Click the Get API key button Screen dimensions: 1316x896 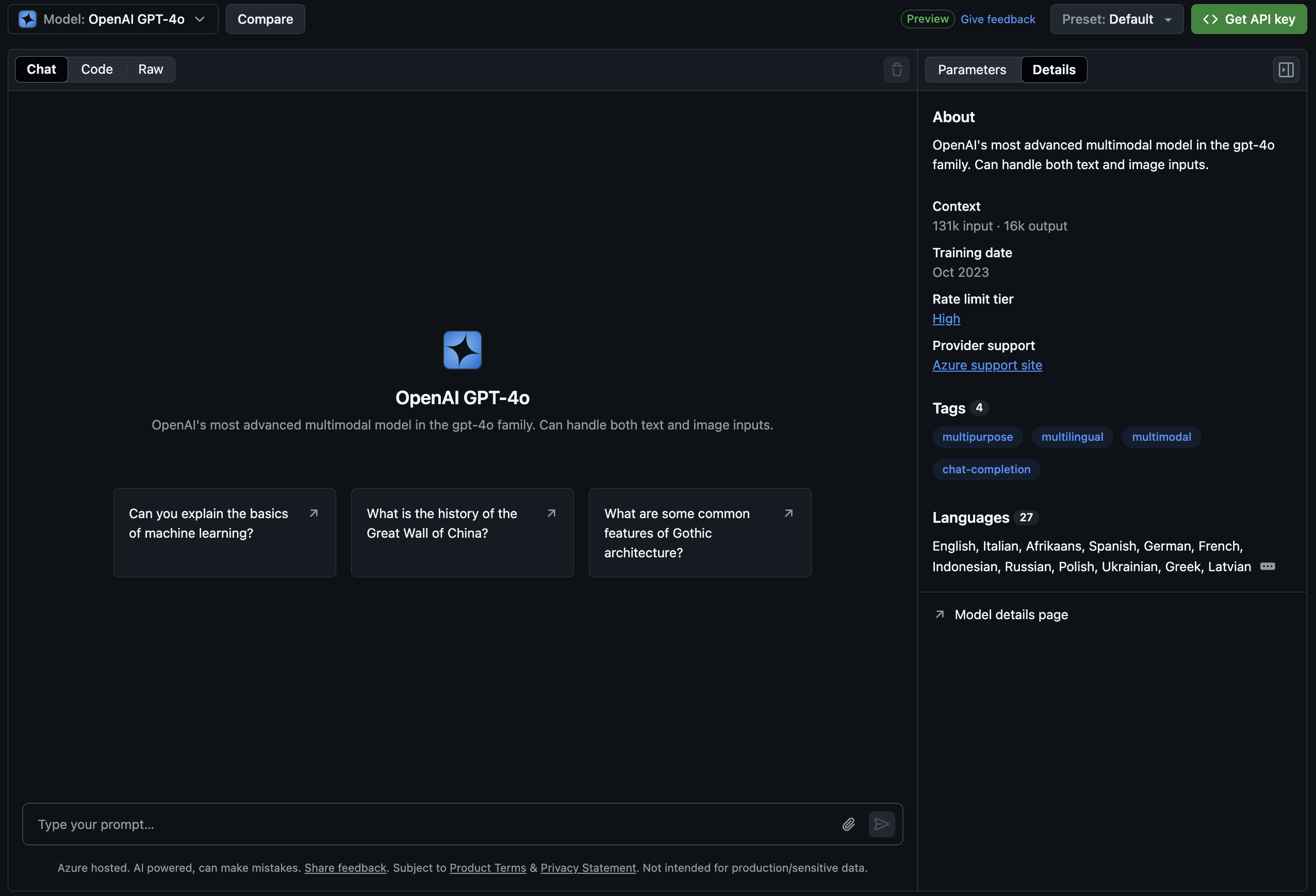1248,19
